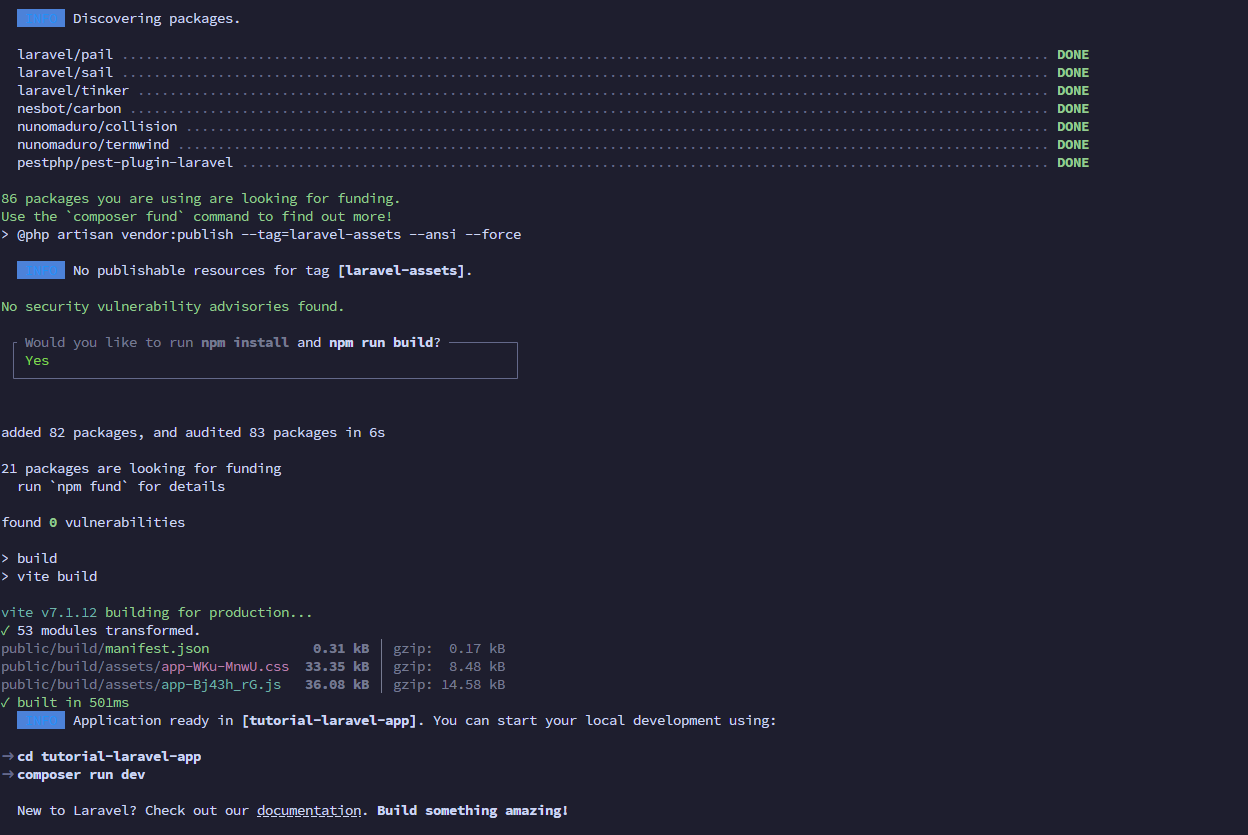The image size is (1248, 835).
Task: Click the public/build/manifest.json file path
Action: 105,649
